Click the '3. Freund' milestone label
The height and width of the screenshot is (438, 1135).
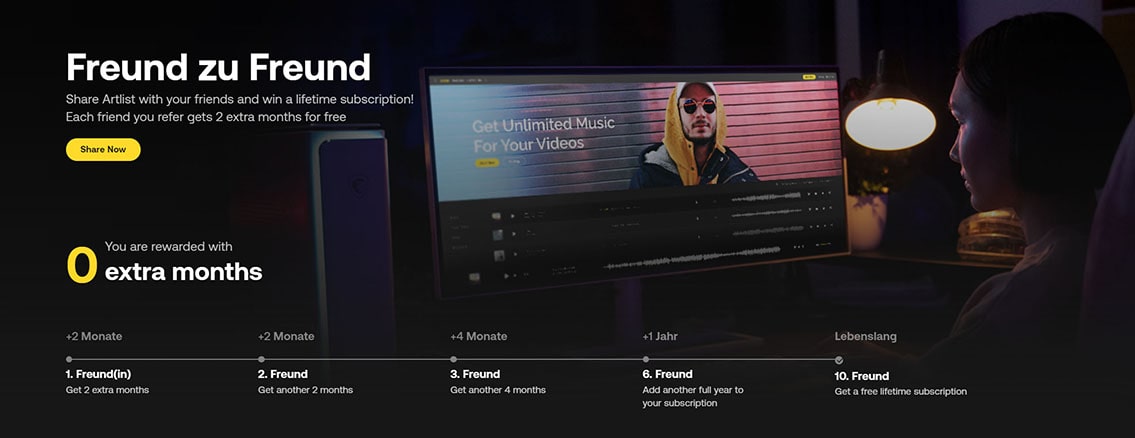click(475, 374)
